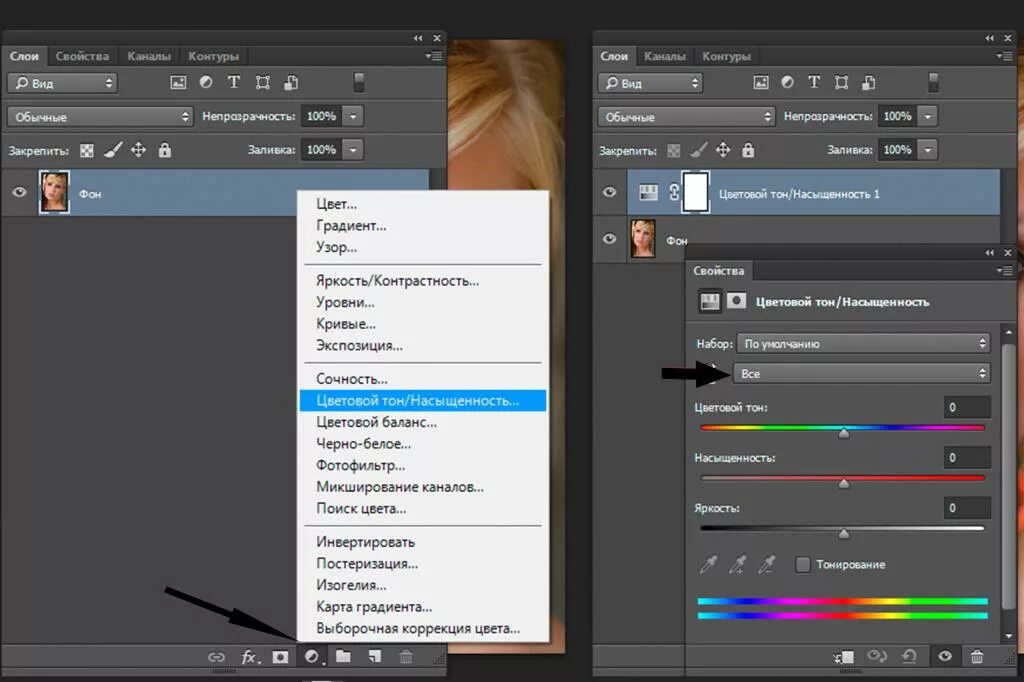
Task: Click new adjustment layer icon in left panel
Action: (312, 657)
